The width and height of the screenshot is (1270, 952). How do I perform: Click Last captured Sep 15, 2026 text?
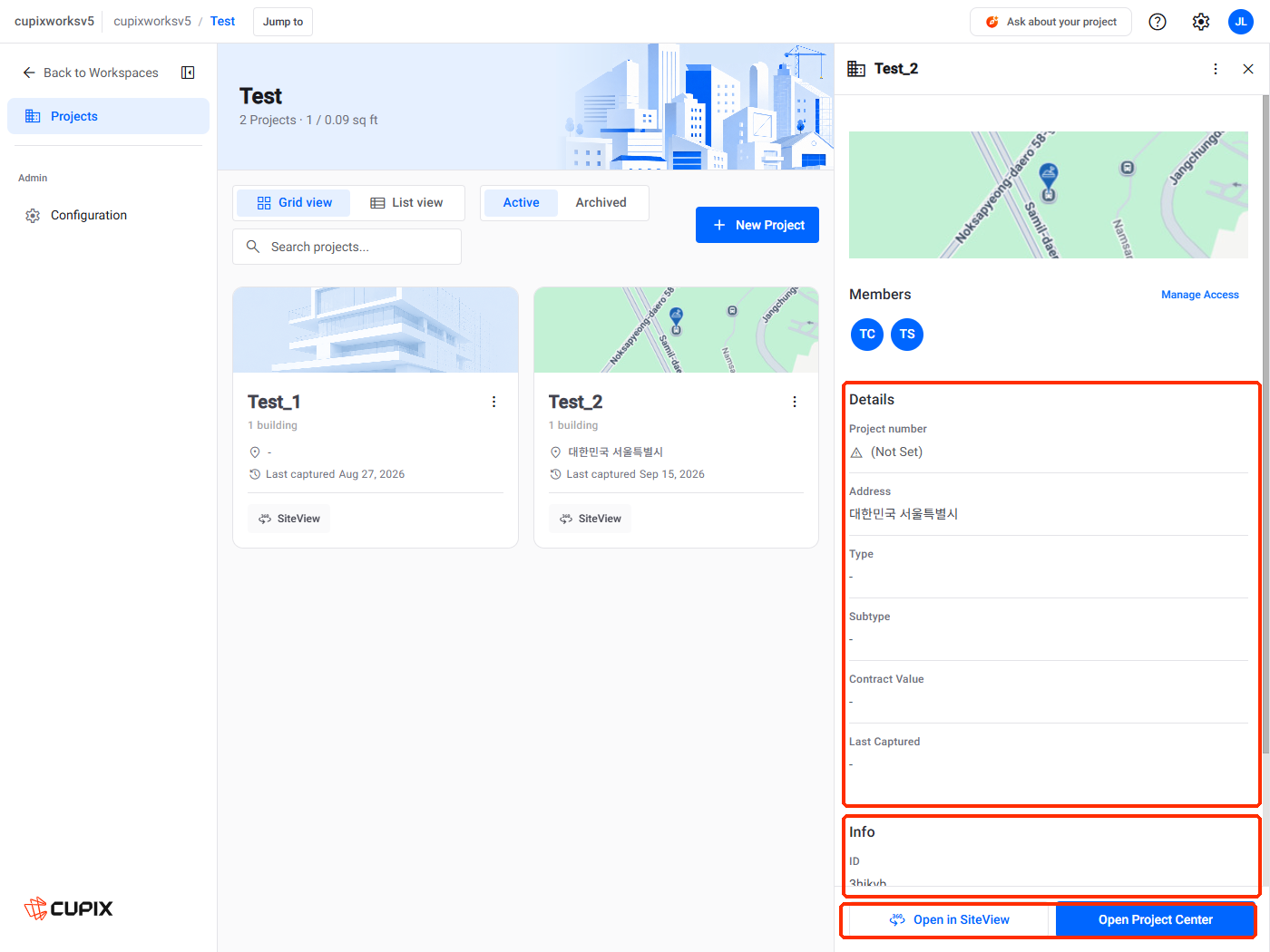click(x=635, y=474)
